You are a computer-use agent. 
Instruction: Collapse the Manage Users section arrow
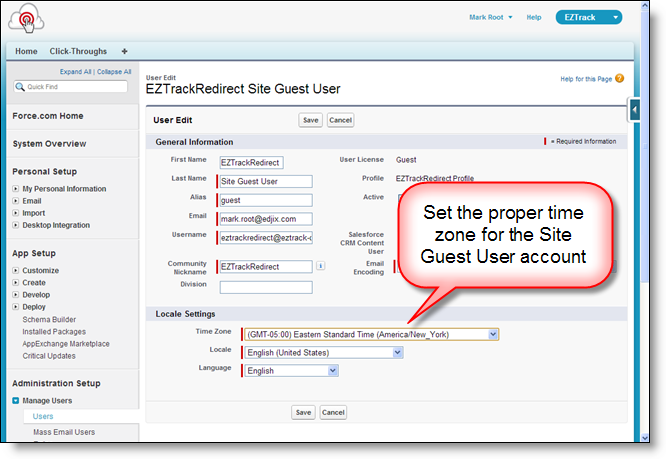tap(16, 401)
